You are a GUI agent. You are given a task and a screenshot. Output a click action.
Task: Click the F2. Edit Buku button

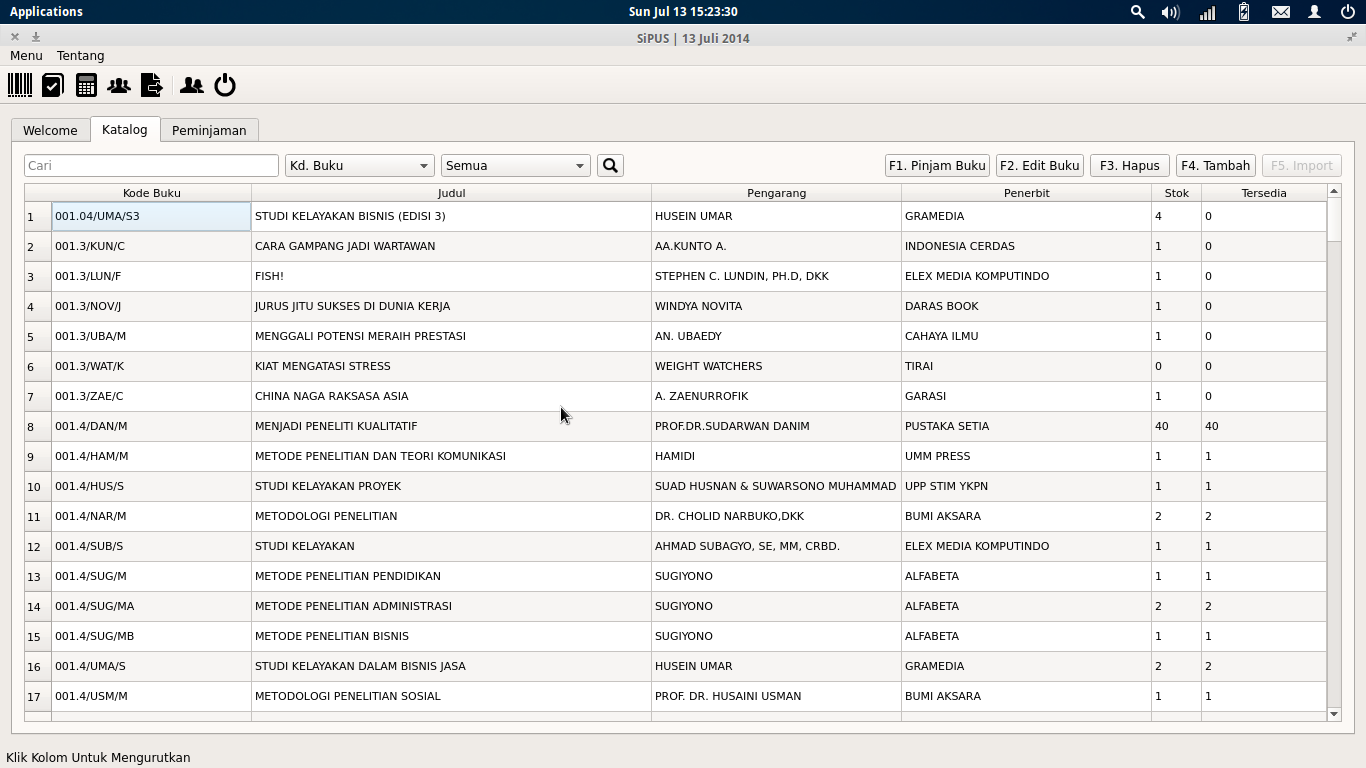coord(1040,165)
